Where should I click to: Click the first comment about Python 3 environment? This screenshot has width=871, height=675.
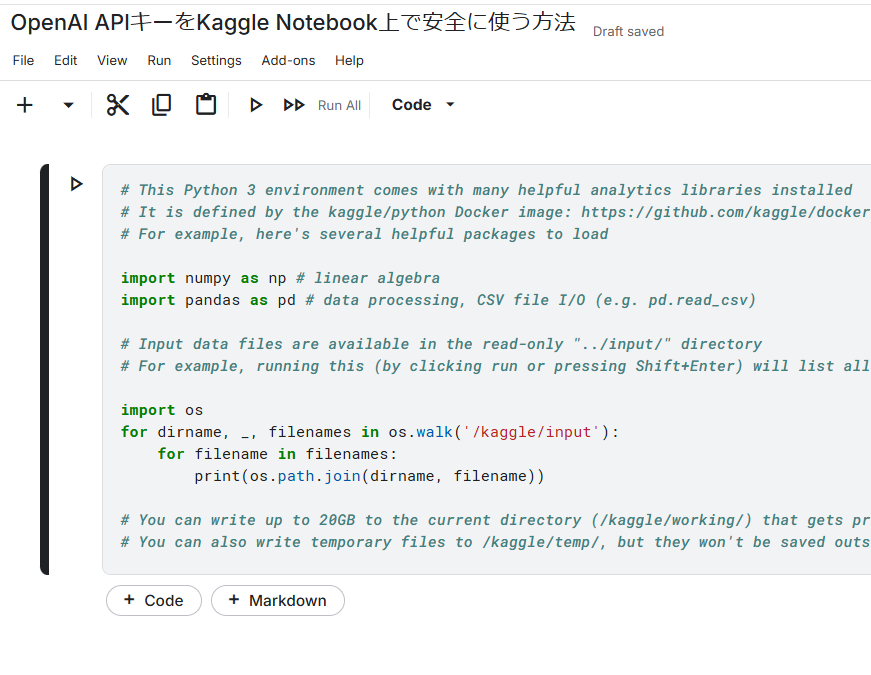click(487, 190)
